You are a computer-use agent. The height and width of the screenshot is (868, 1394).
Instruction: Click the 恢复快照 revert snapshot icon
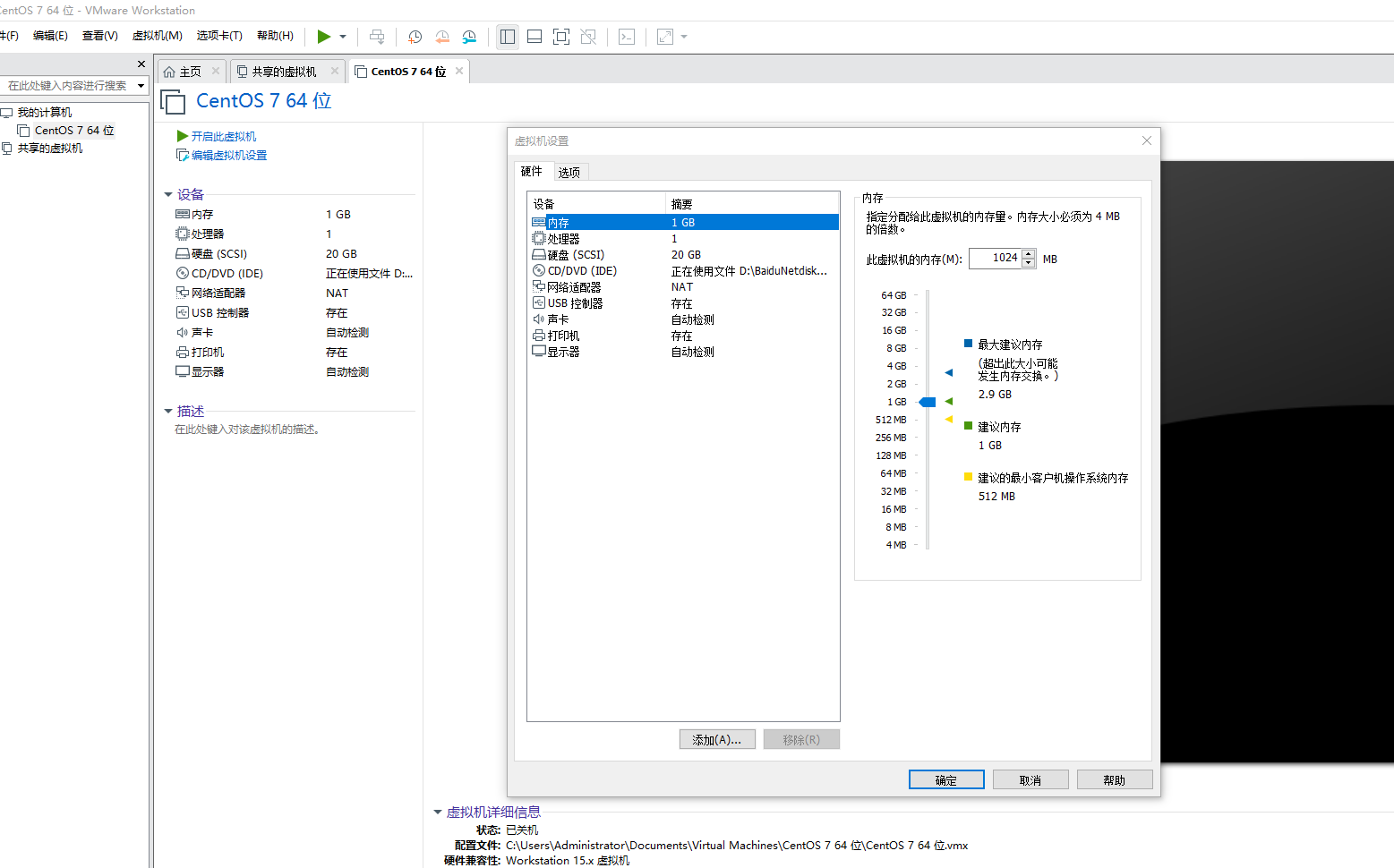(442, 37)
